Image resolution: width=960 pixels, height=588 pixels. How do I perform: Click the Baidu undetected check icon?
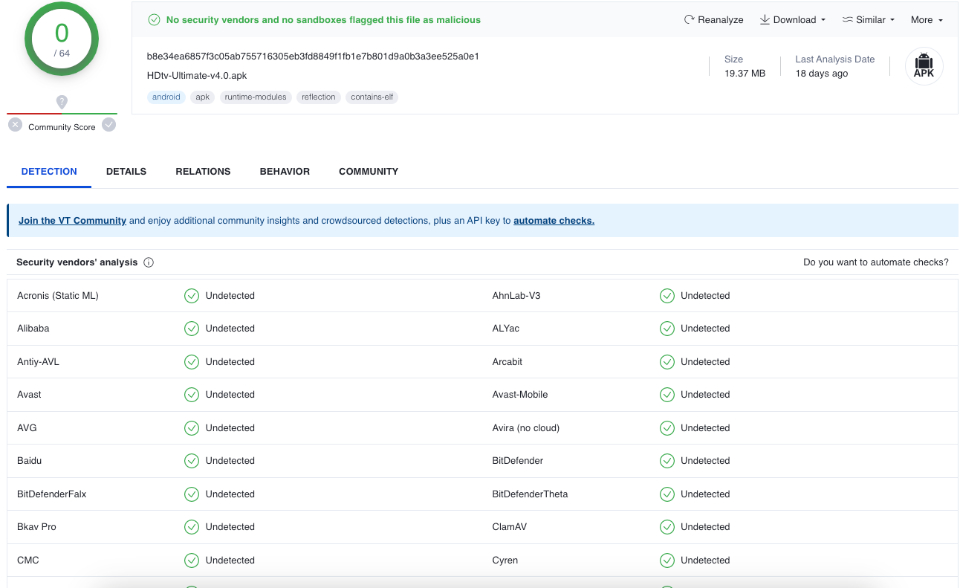coord(192,461)
